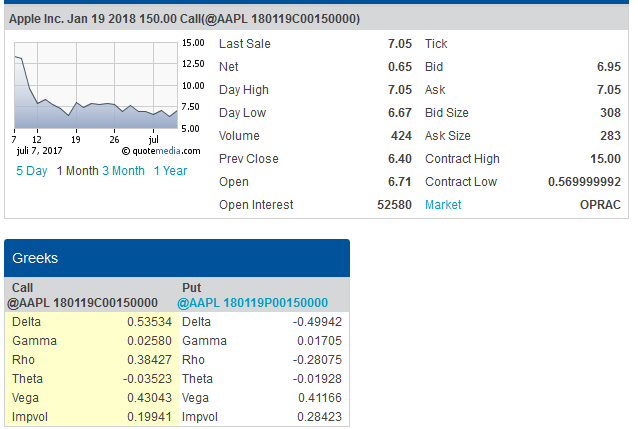Open the Market link

click(443, 205)
